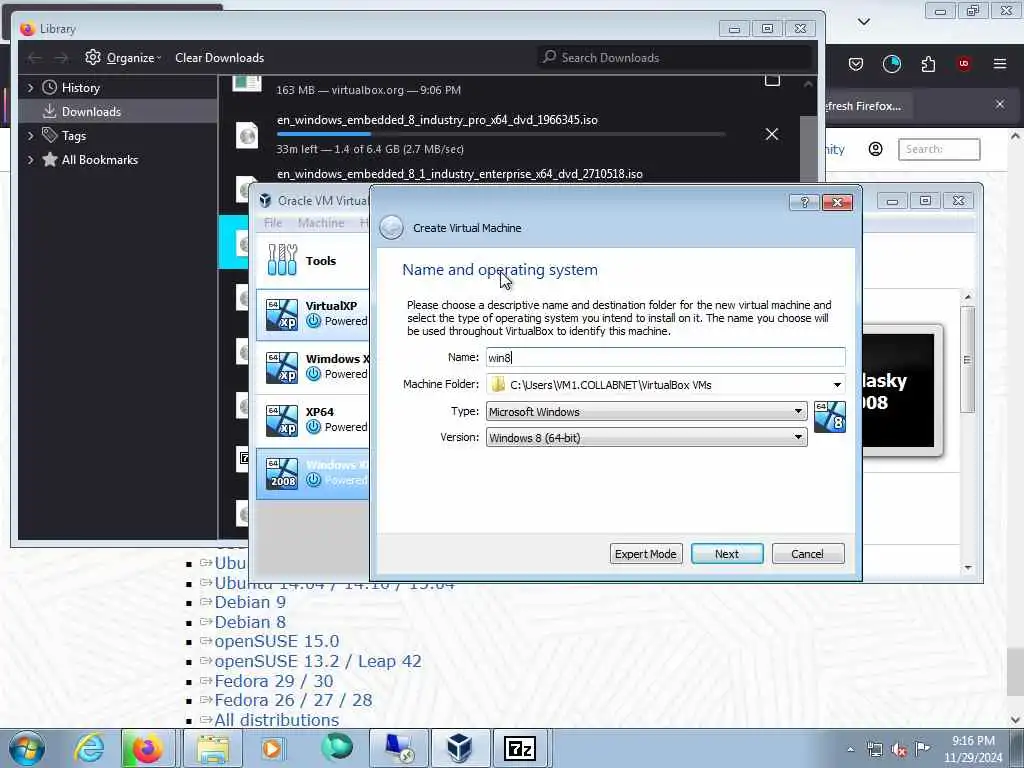The height and width of the screenshot is (768, 1024).
Task: Expand the Tags tree item
Action: (x=30, y=136)
